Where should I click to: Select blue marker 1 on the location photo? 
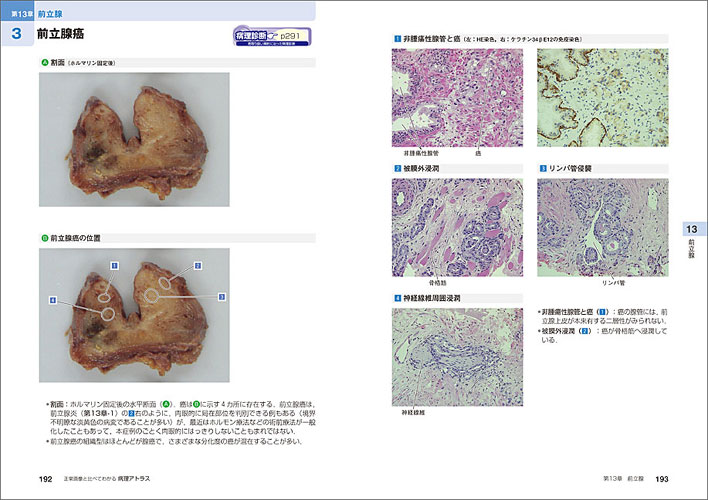click(x=115, y=266)
